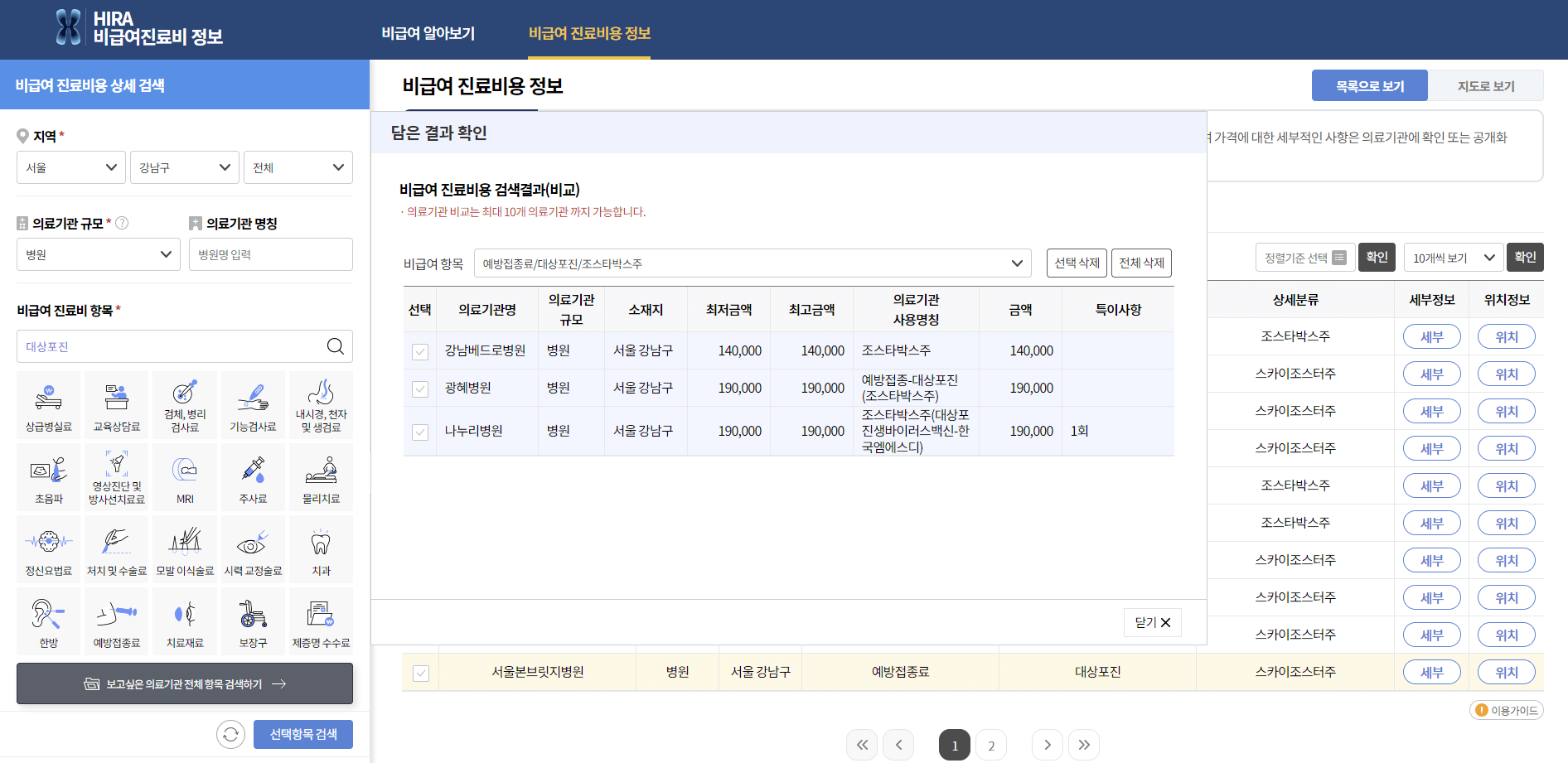This screenshot has width=1568, height=763.
Task: Go to page 2 of results
Action: [x=991, y=745]
